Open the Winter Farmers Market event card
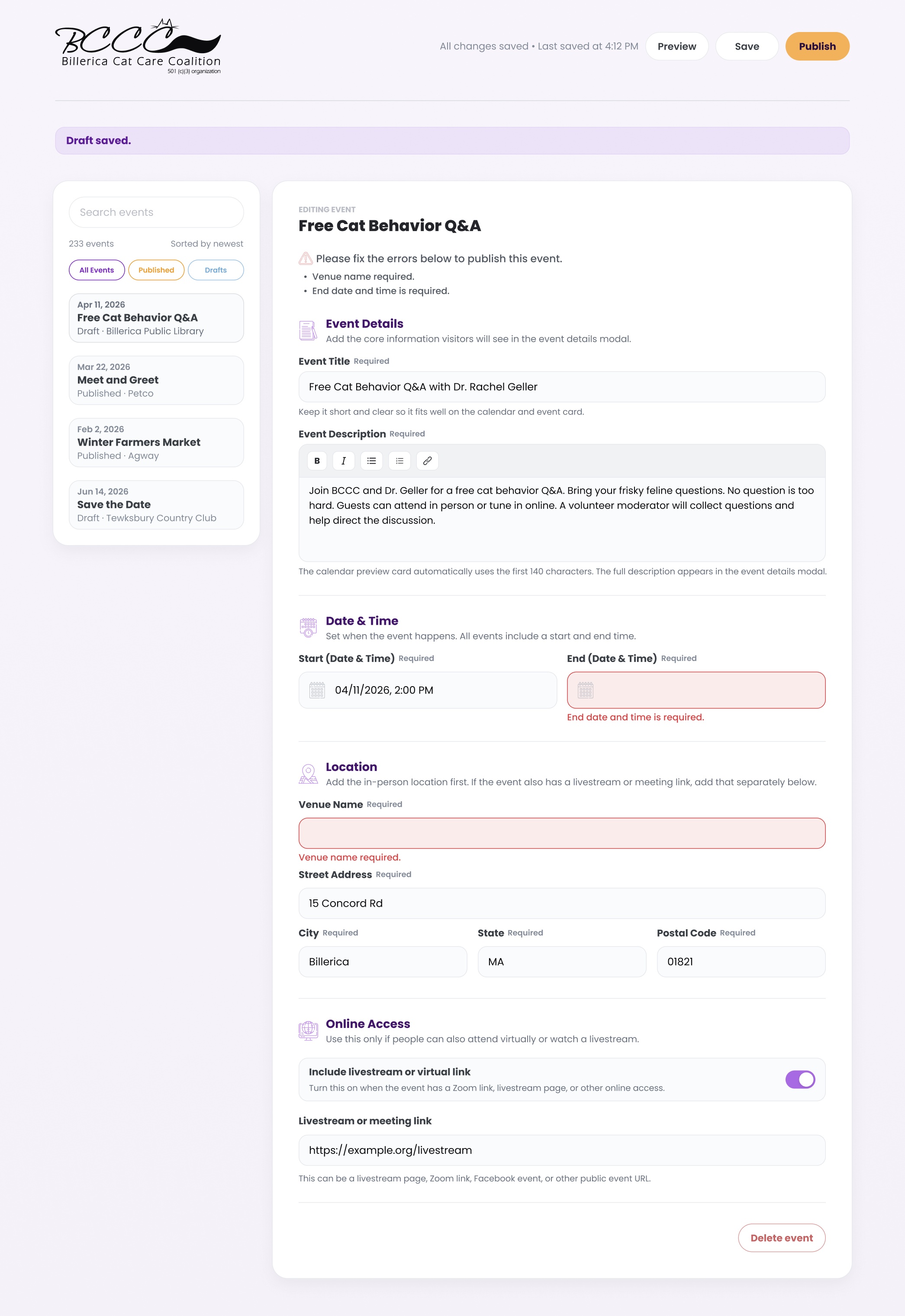Viewport: 905px width, 1316px height. pyautogui.click(x=157, y=443)
